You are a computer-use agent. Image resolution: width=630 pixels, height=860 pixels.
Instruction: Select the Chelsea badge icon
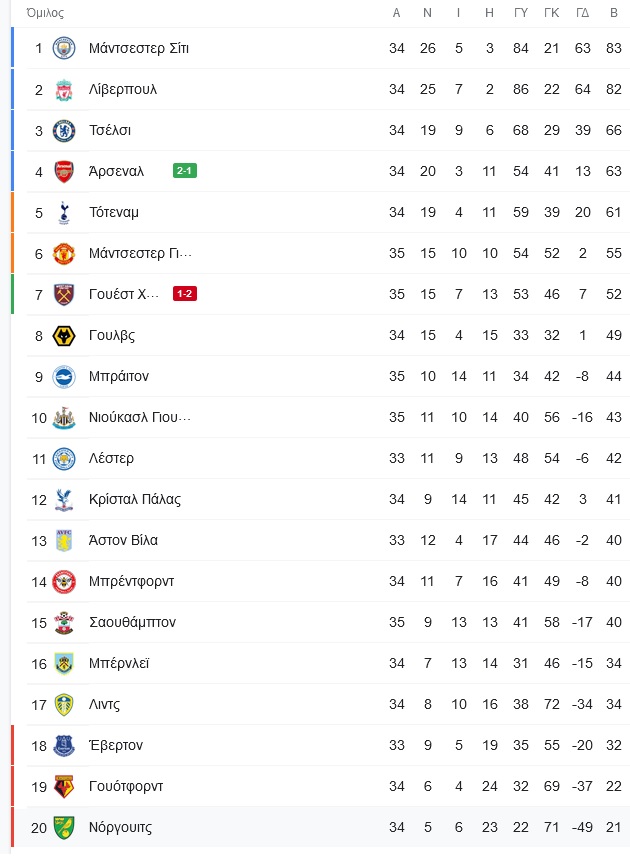pos(64,131)
